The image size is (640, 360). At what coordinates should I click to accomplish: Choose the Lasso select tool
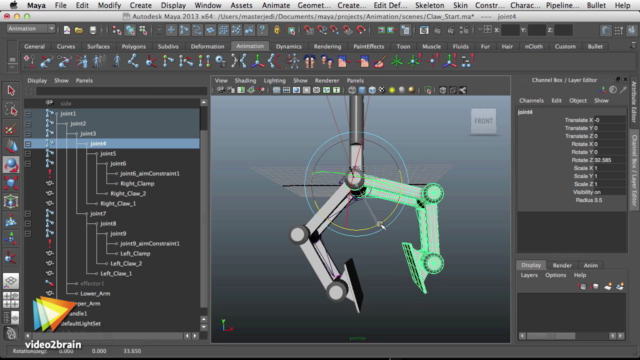[x=11, y=109]
